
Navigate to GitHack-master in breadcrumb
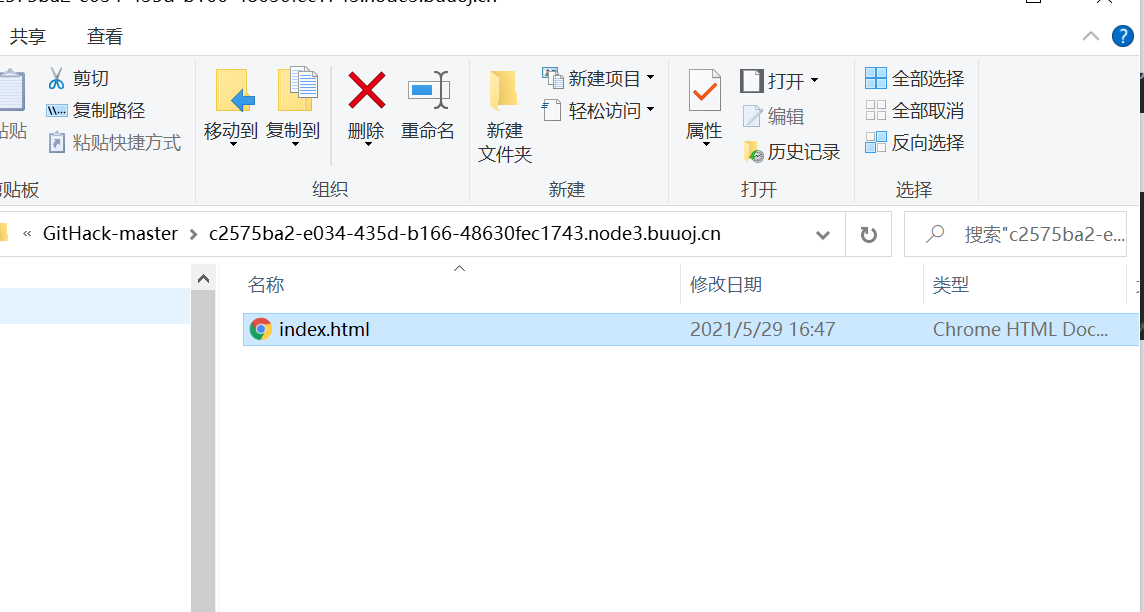[110, 233]
